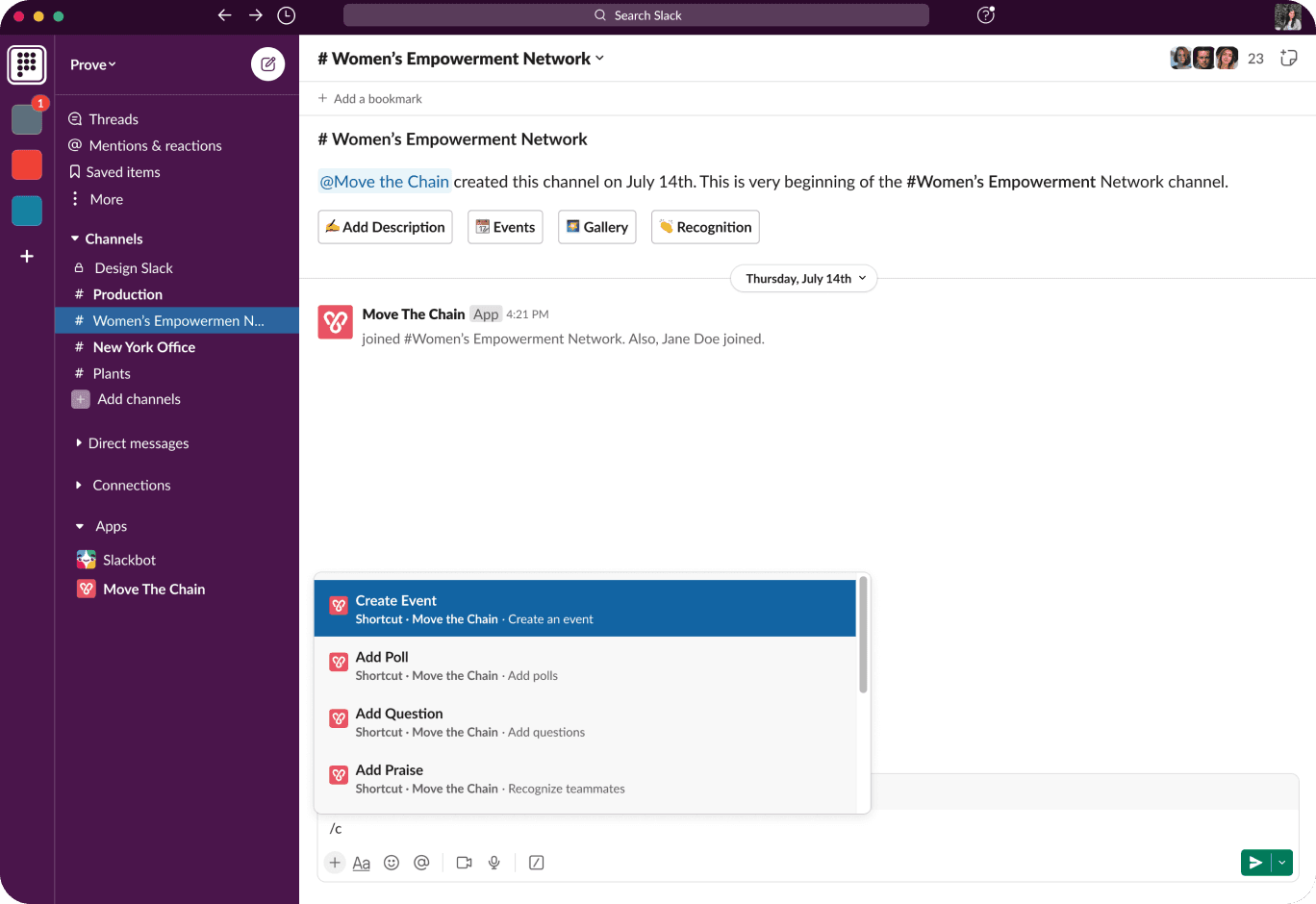Viewport: 1316px width, 904px height.
Task: Click Add a bookmark
Action: coord(370,98)
